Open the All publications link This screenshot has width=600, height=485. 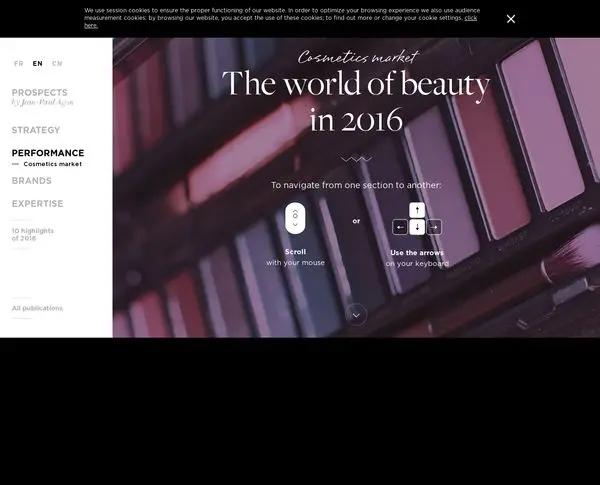(37, 308)
